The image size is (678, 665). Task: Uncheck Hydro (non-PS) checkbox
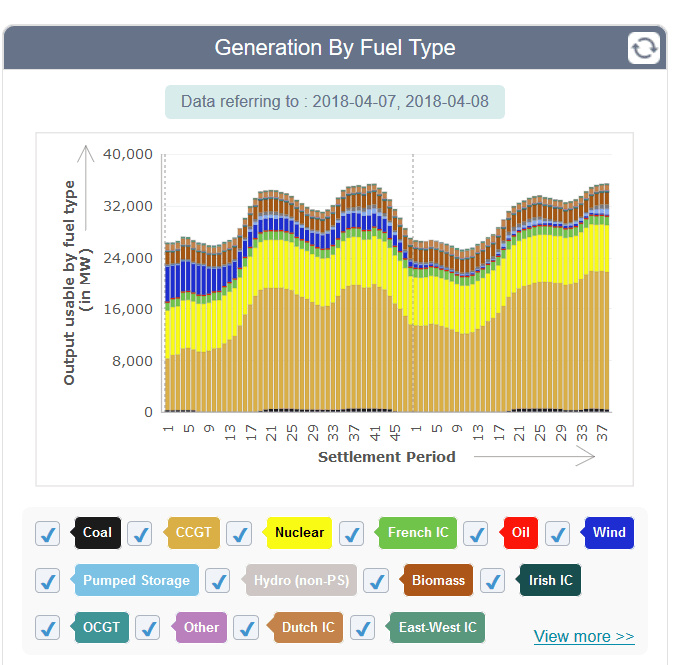click(x=218, y=581)
